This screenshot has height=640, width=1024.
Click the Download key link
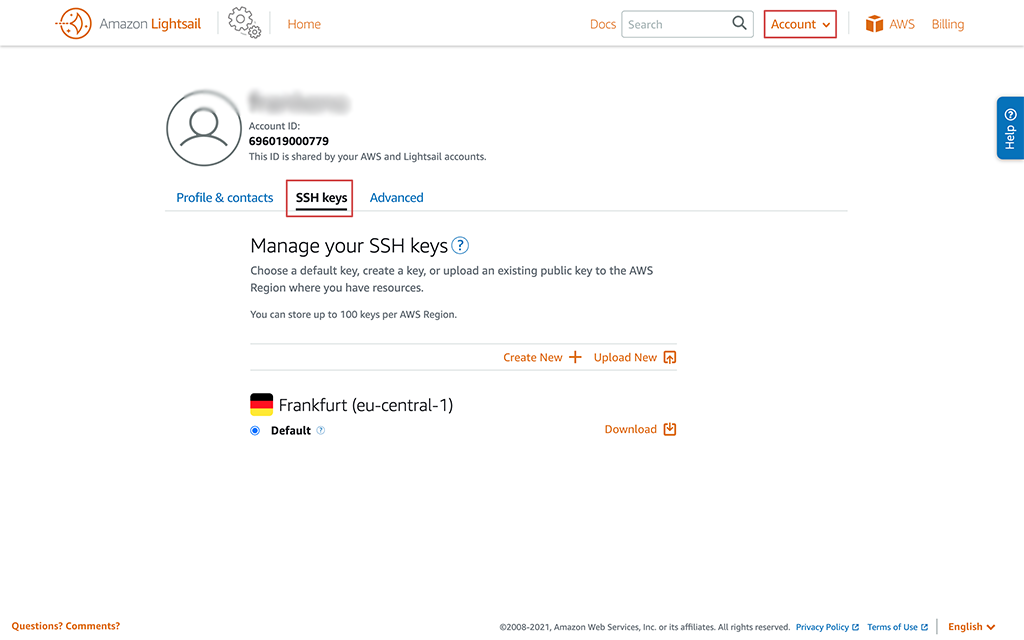(x=630, y=429)
